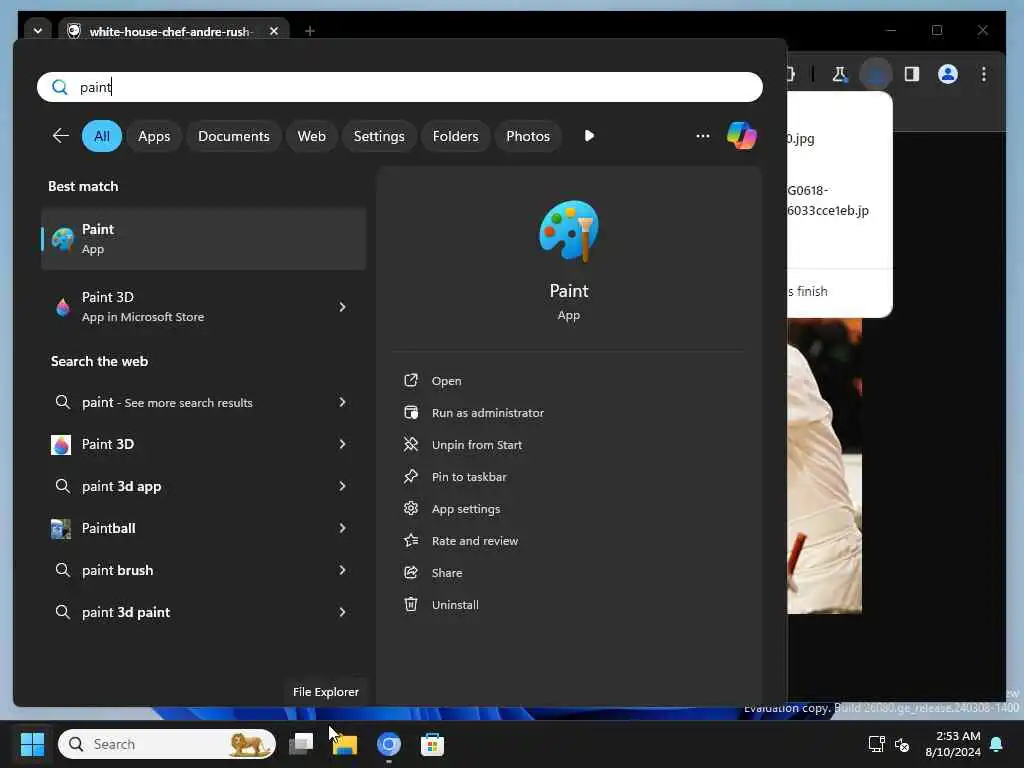This screenshot has width=1024, height=768.
Task: Open the more options ellipsis in search filters
Action: point(703,136)
